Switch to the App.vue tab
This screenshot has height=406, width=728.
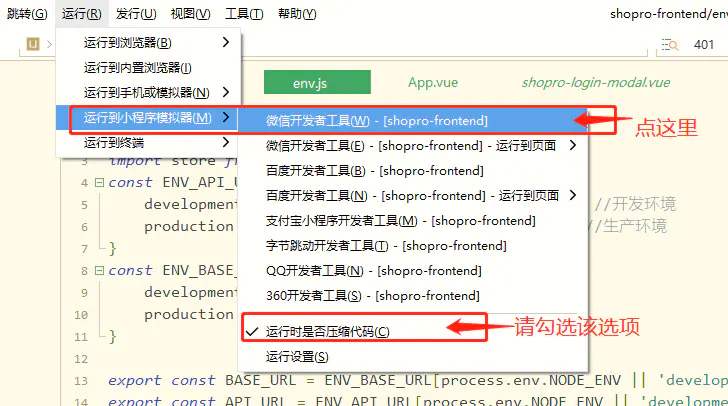(x=433, y=83)
